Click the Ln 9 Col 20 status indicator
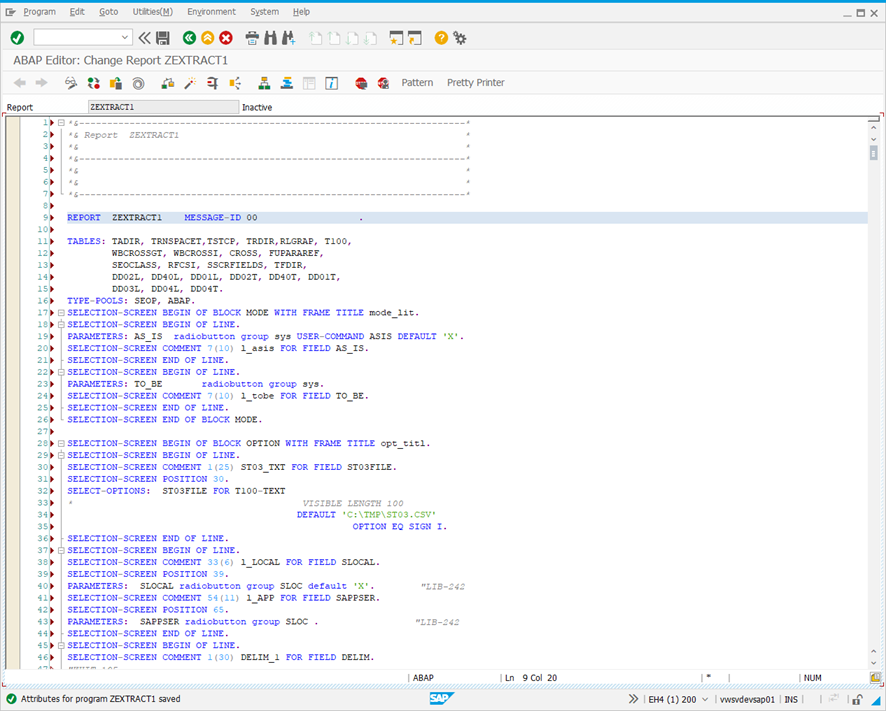 coord(531,678)
